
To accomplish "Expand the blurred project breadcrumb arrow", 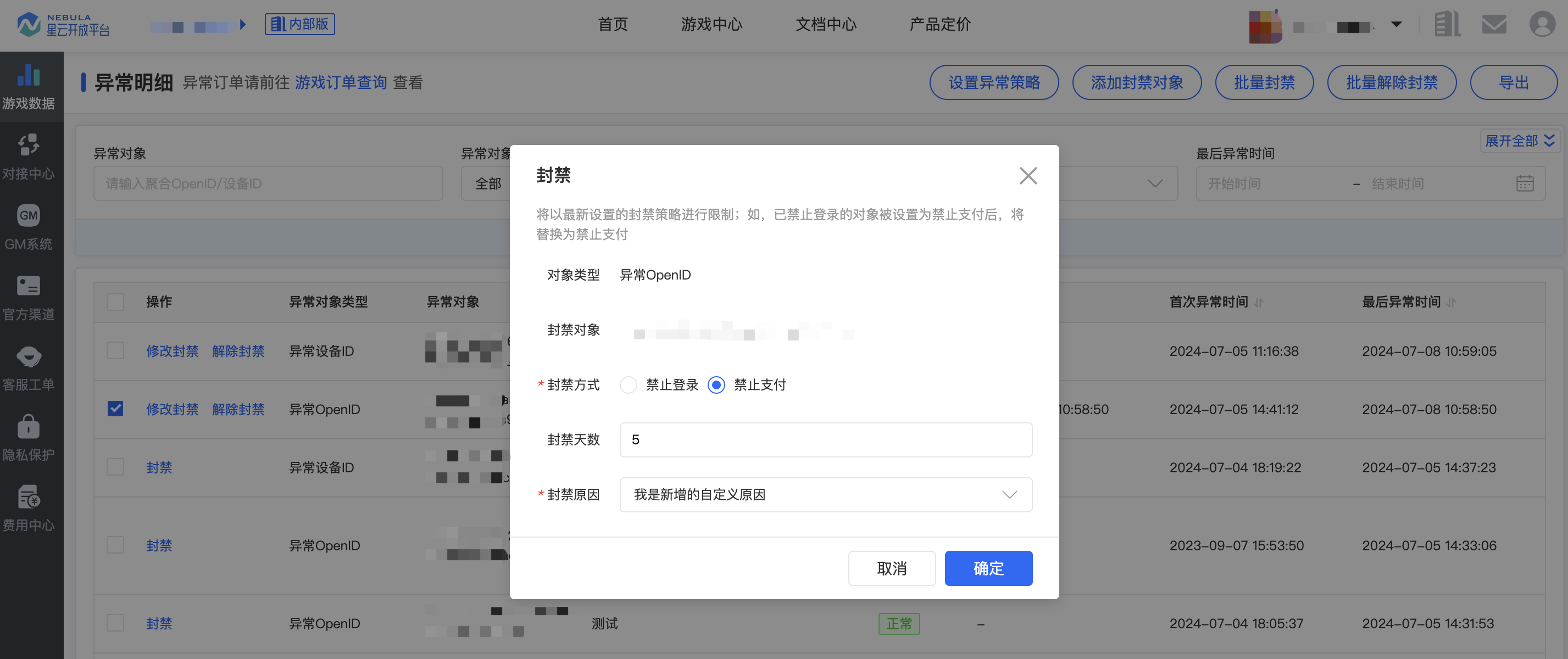I will point(243,25).
